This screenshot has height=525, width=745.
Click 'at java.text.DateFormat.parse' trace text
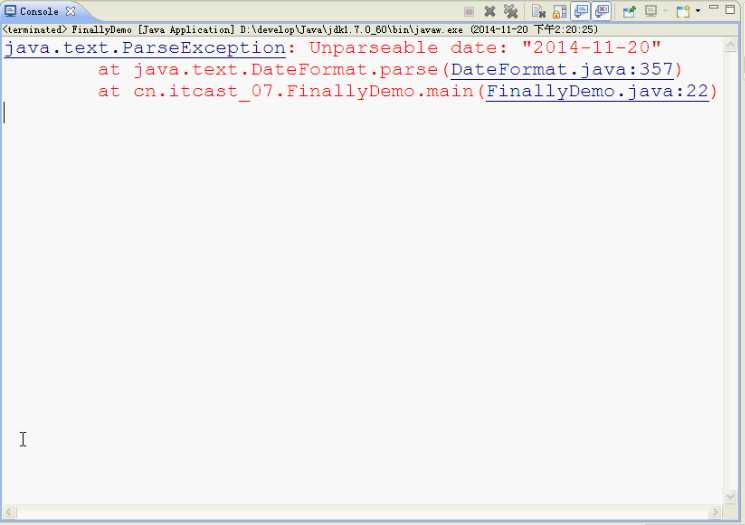point(267,70)
